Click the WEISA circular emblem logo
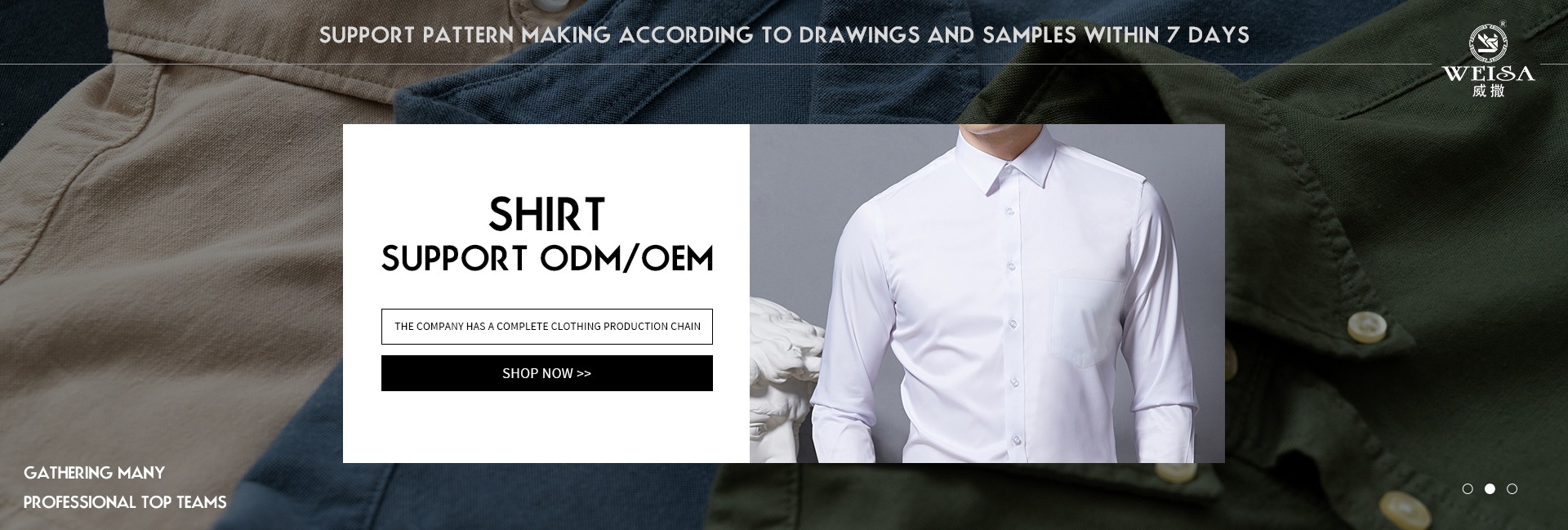This screenshot has width=1568, height=530. [1487, 42]
